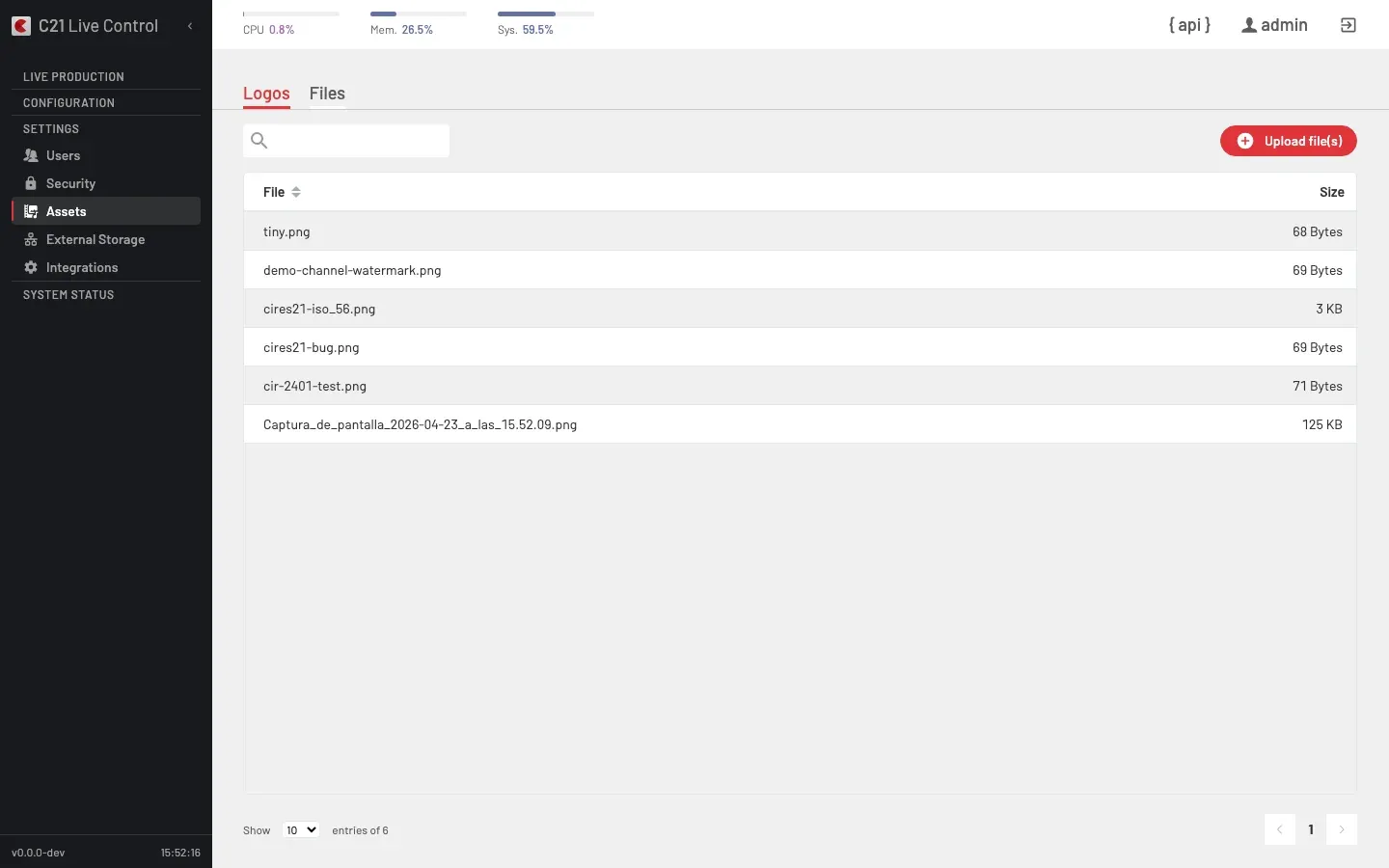This screenshot has width=1389, height=868.
Task: Select cires21-iso_56.png row
Action: [x=800, y=309]
